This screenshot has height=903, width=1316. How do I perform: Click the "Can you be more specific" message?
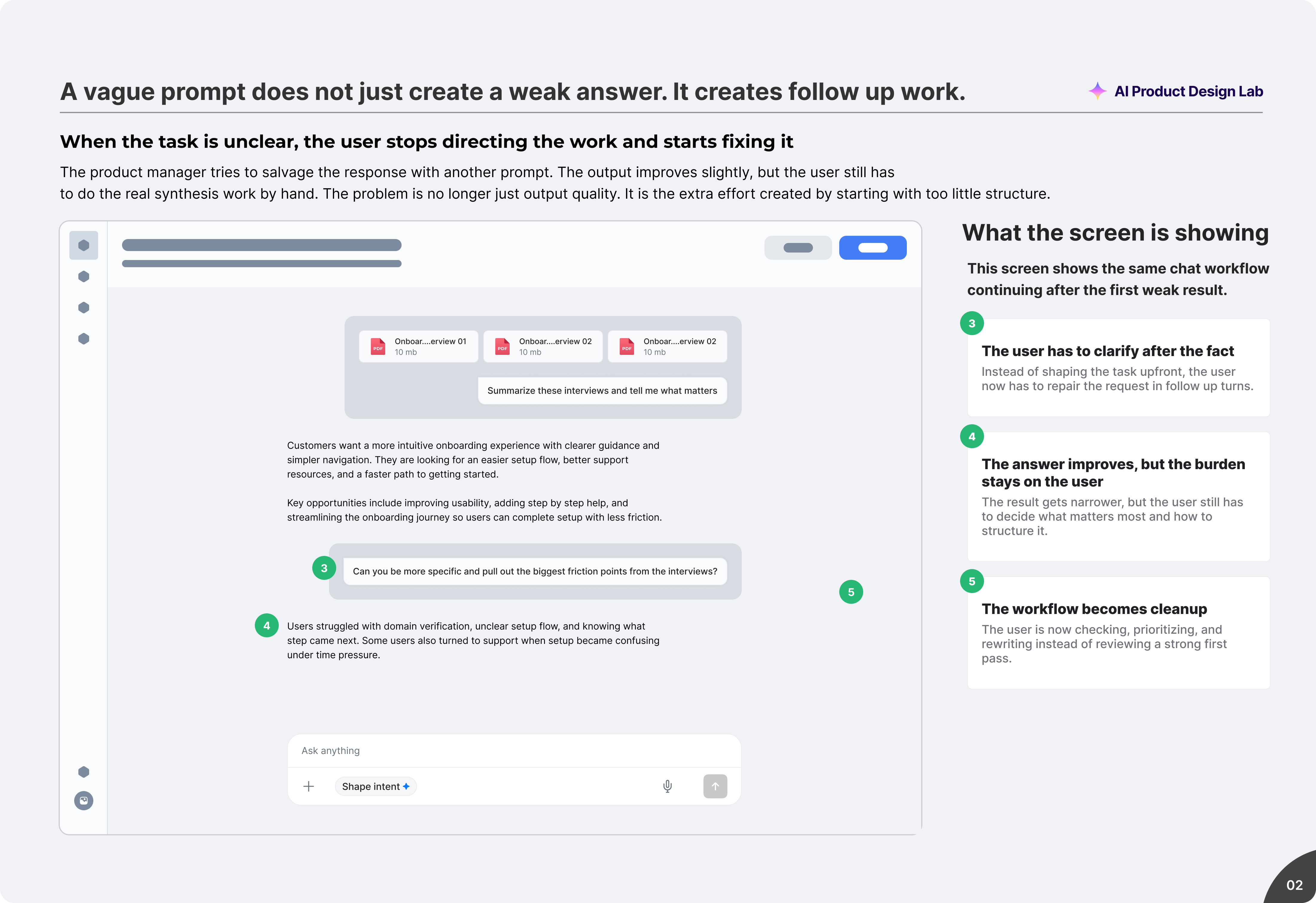coord(534,571)
